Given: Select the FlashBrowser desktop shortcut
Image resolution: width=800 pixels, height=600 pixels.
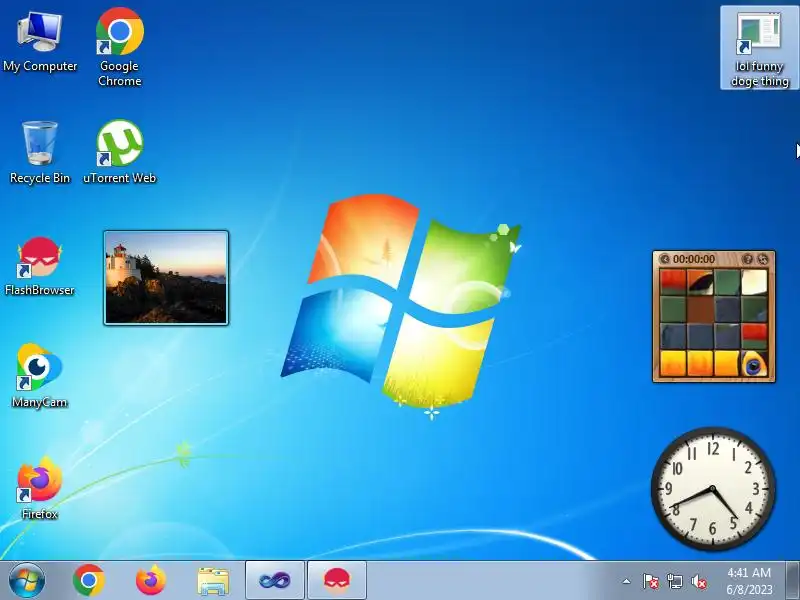Looking at the screenshot, I should pyautogui.click(x=40, y=266).
